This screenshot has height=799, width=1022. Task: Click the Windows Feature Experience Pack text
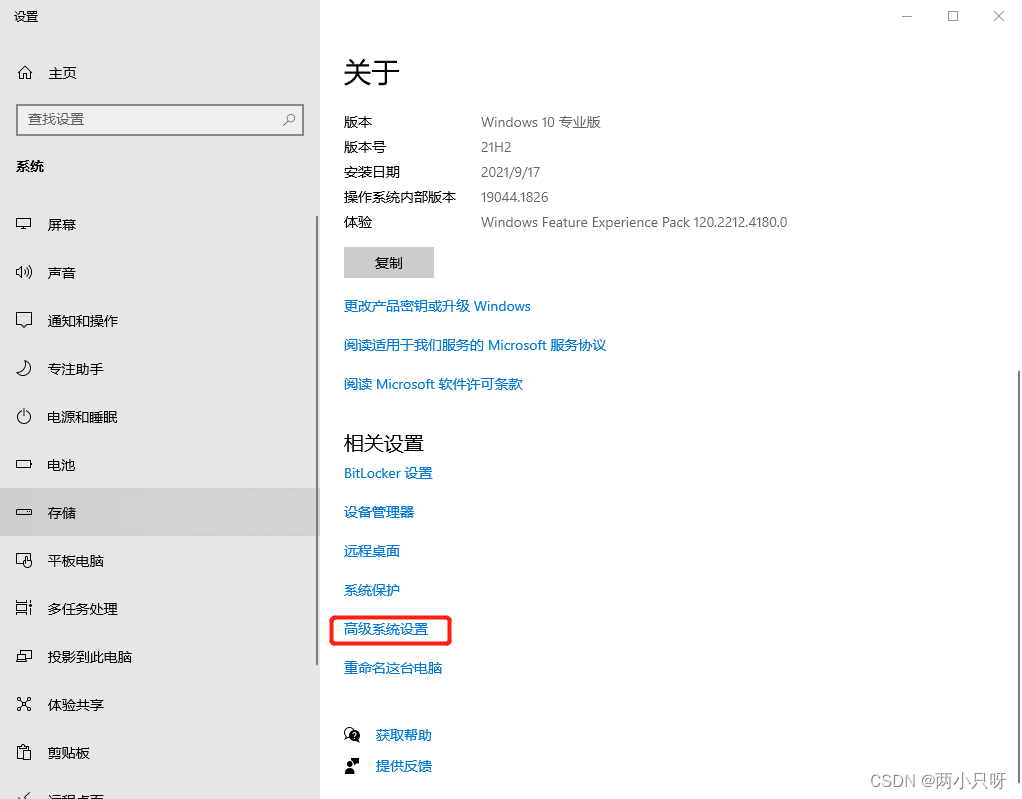(634, 223)
